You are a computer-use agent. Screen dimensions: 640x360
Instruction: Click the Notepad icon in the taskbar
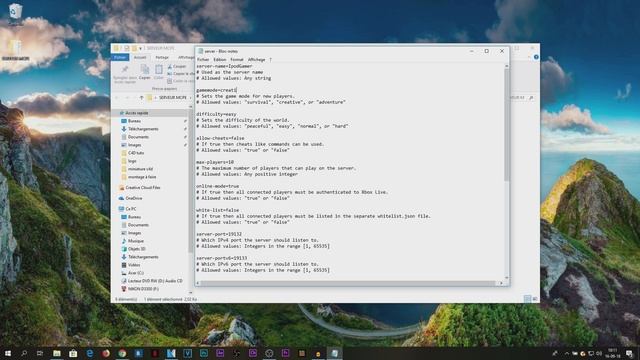coord(334,353)
